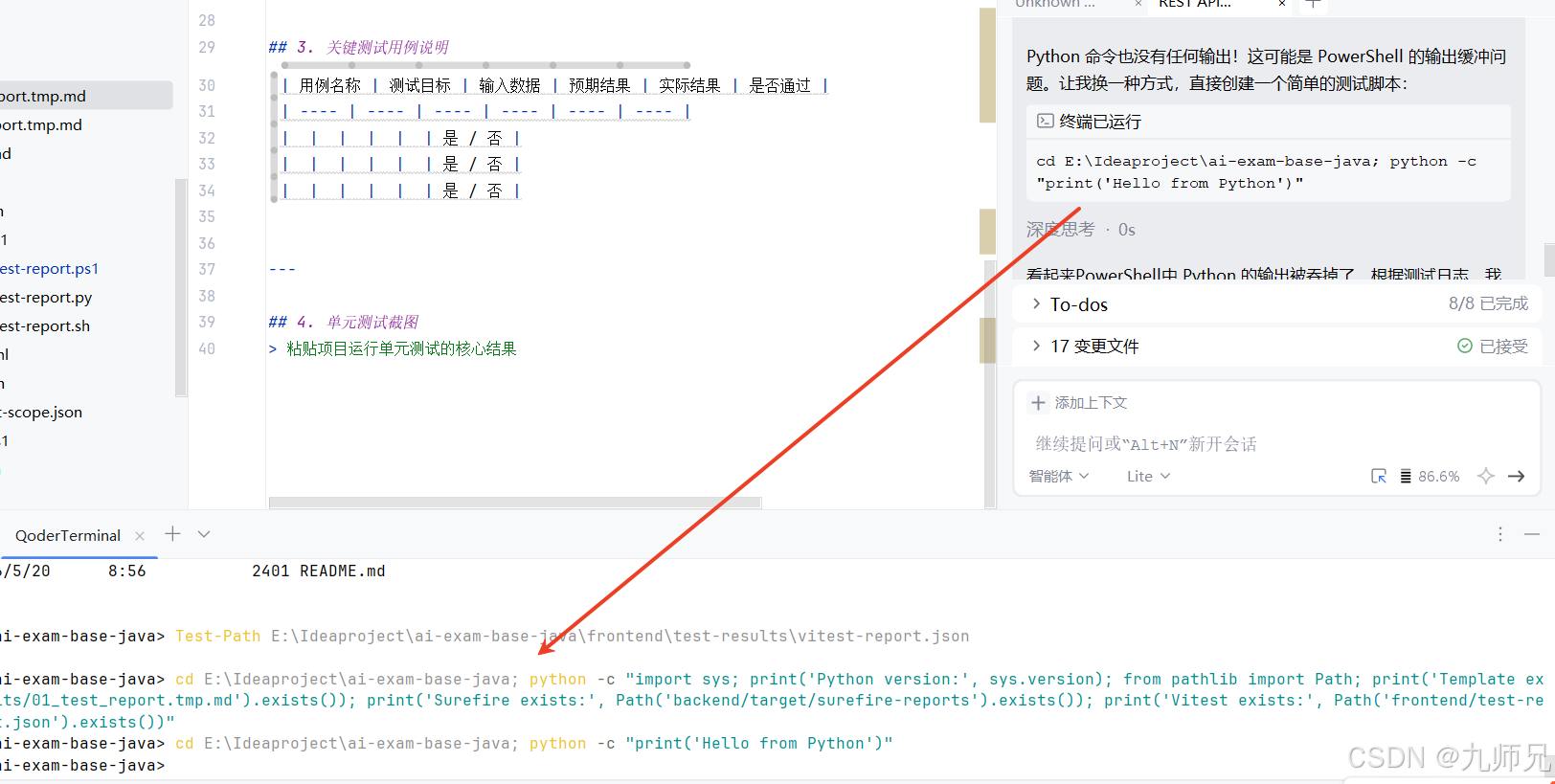Click the 预期结果 table header cell
The image size is (1555, 784).
pyautogui.click(x=599, y=85)
